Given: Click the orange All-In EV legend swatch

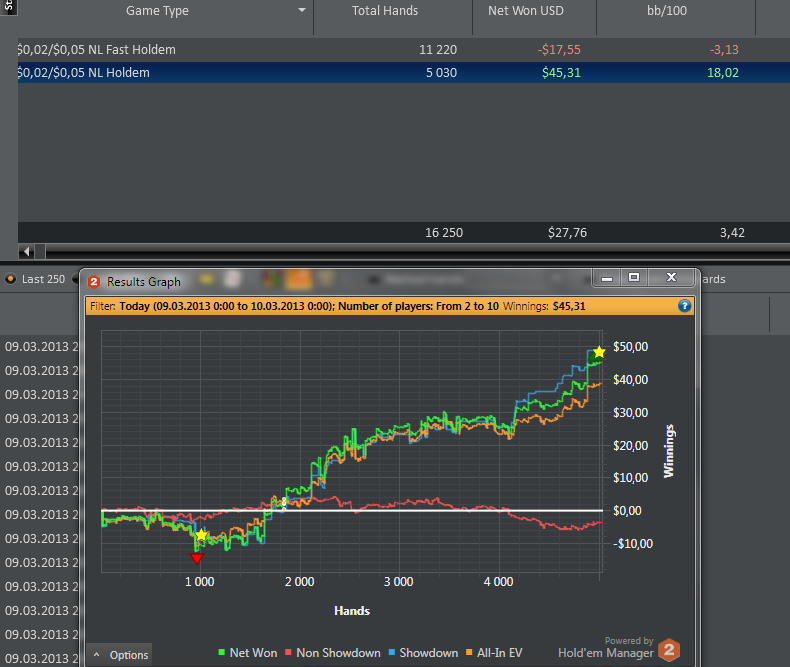Looking at the screenshot, I should [470, 653].
